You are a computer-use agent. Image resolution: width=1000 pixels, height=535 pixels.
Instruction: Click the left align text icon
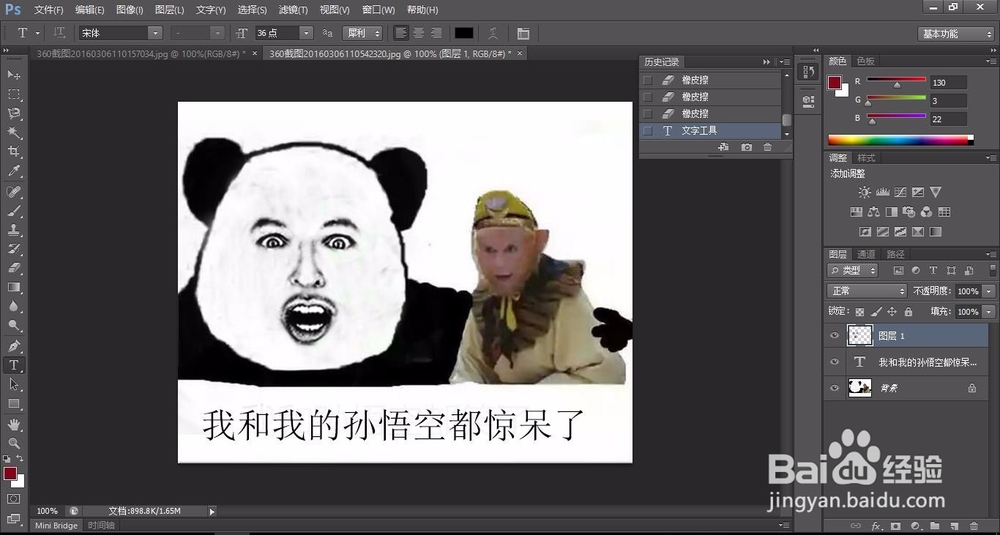[x=401, y=33]
